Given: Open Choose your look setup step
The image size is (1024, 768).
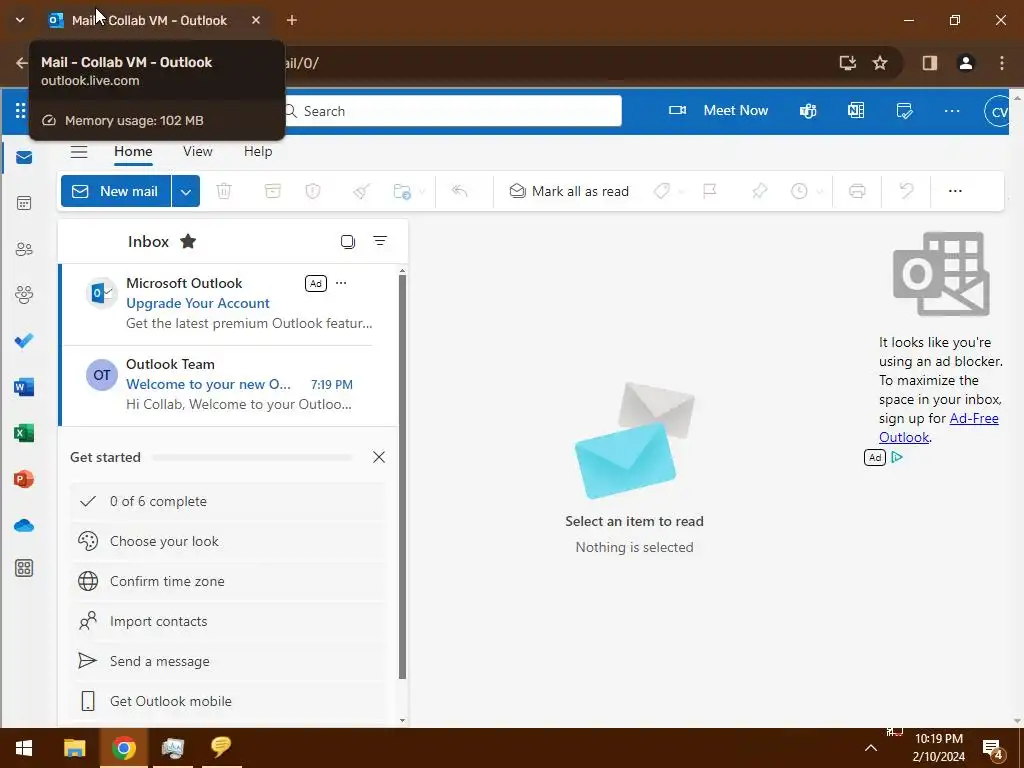Looking at the screenshot, I should coord(227,541).
